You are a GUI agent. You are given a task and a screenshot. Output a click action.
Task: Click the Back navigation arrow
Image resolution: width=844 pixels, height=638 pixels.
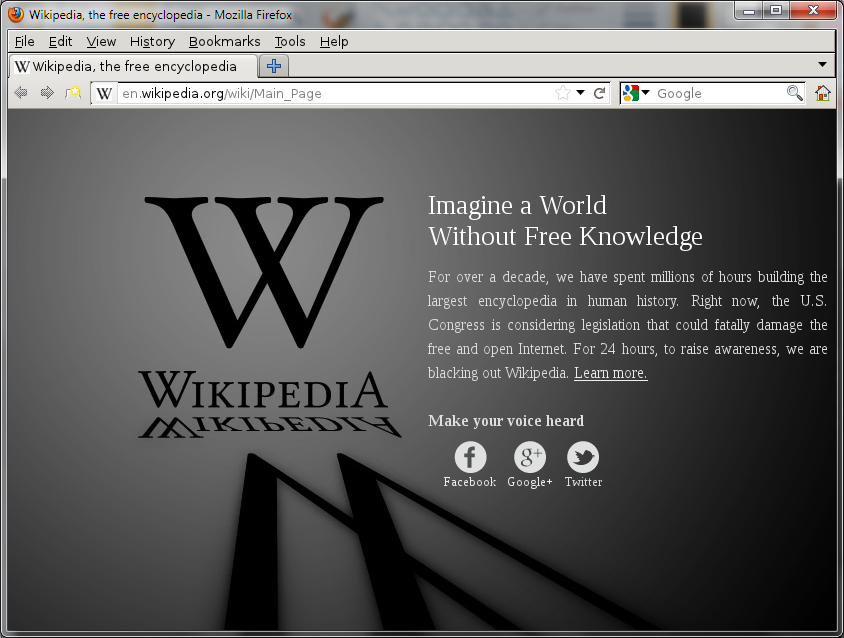[21, 93]
